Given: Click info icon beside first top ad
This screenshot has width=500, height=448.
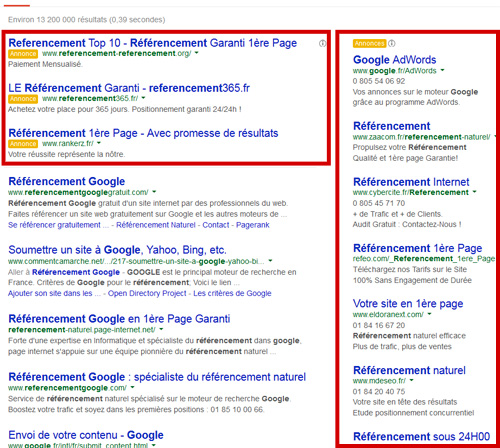Looking at the screenshot, I should click(322, 43).
